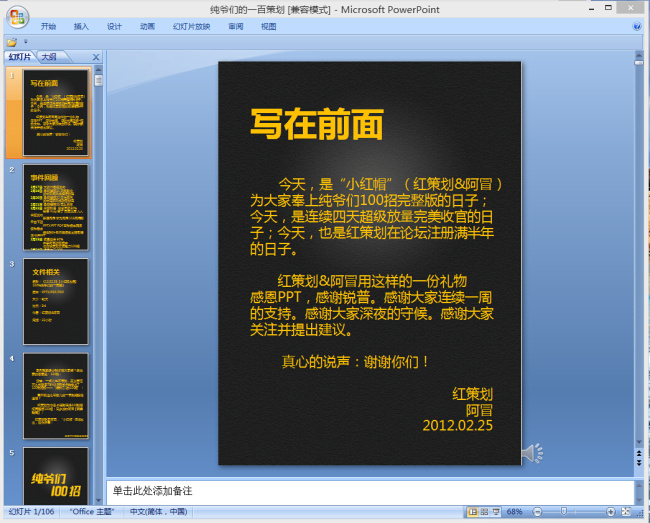Expand the quick access toolbar customize arrow
The image size is (650, 523).
click(26, 41)
